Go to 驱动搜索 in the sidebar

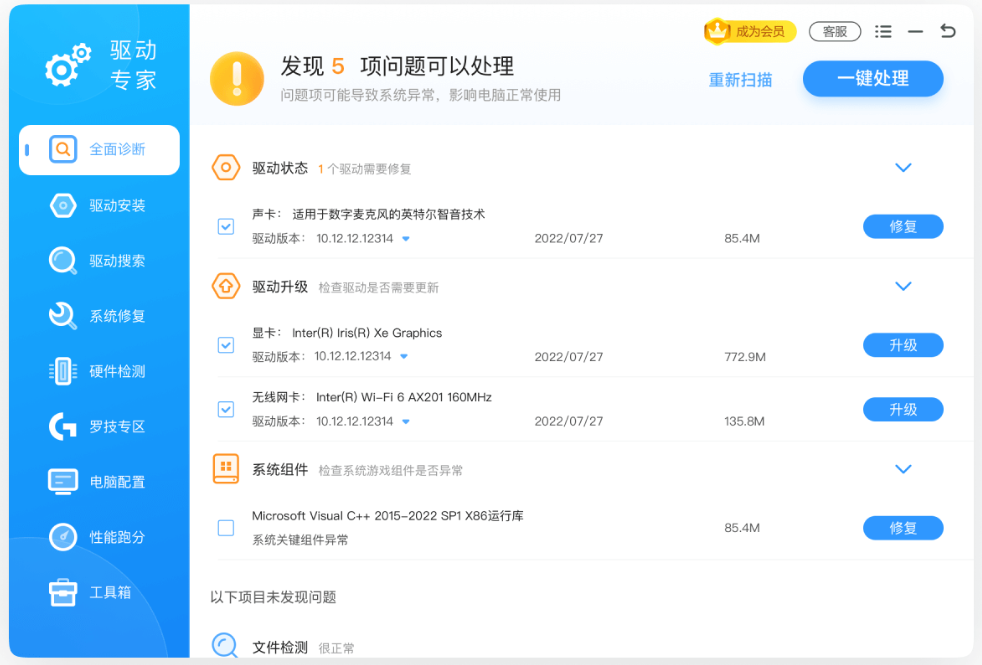point(100,260)
